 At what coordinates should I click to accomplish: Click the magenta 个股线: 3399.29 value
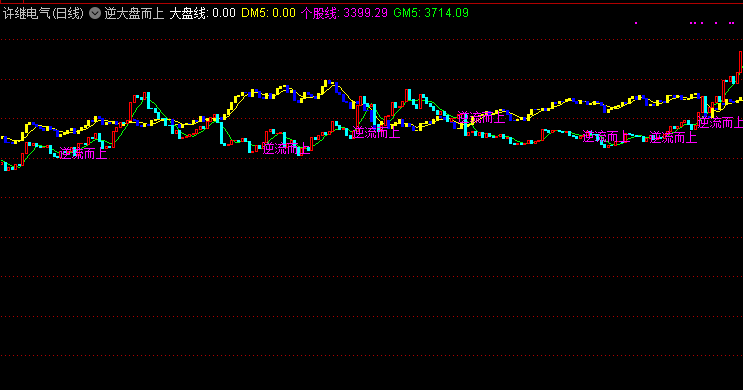344,13
